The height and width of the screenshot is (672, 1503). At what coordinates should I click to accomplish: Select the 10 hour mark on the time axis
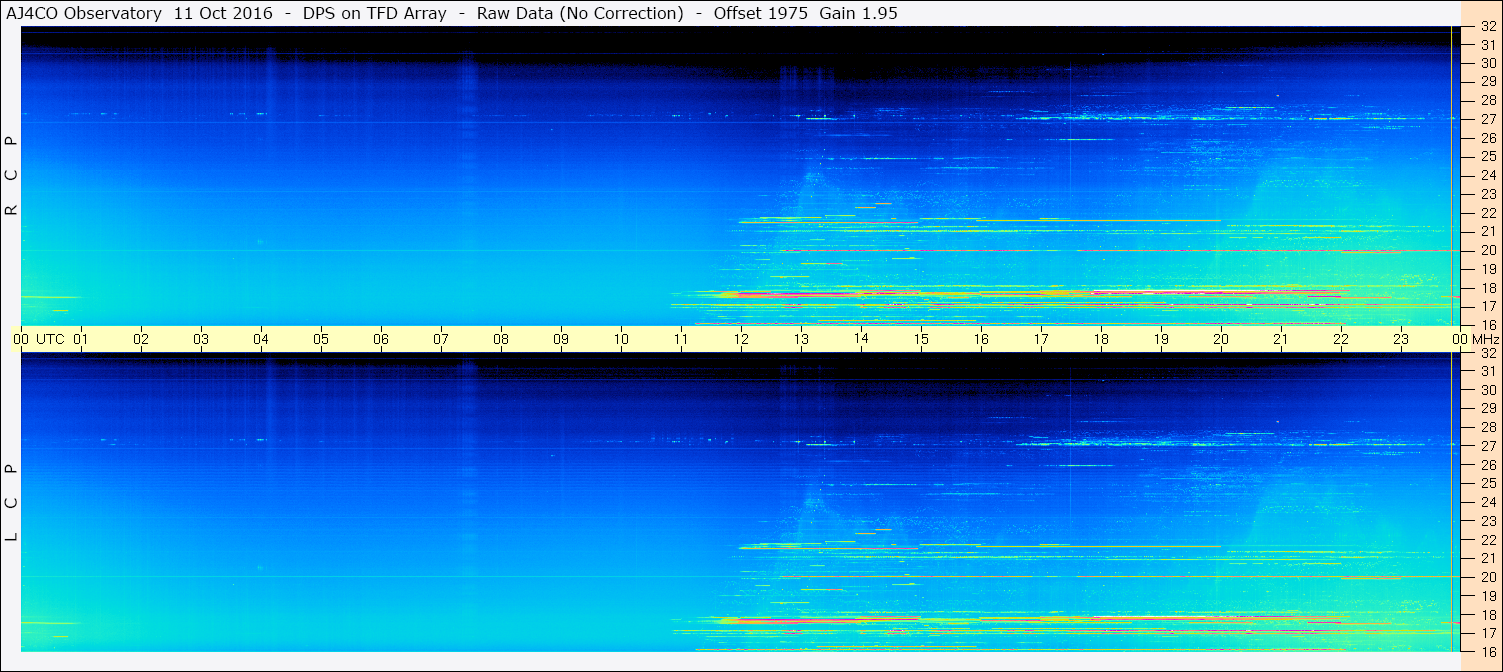point(621,339)
